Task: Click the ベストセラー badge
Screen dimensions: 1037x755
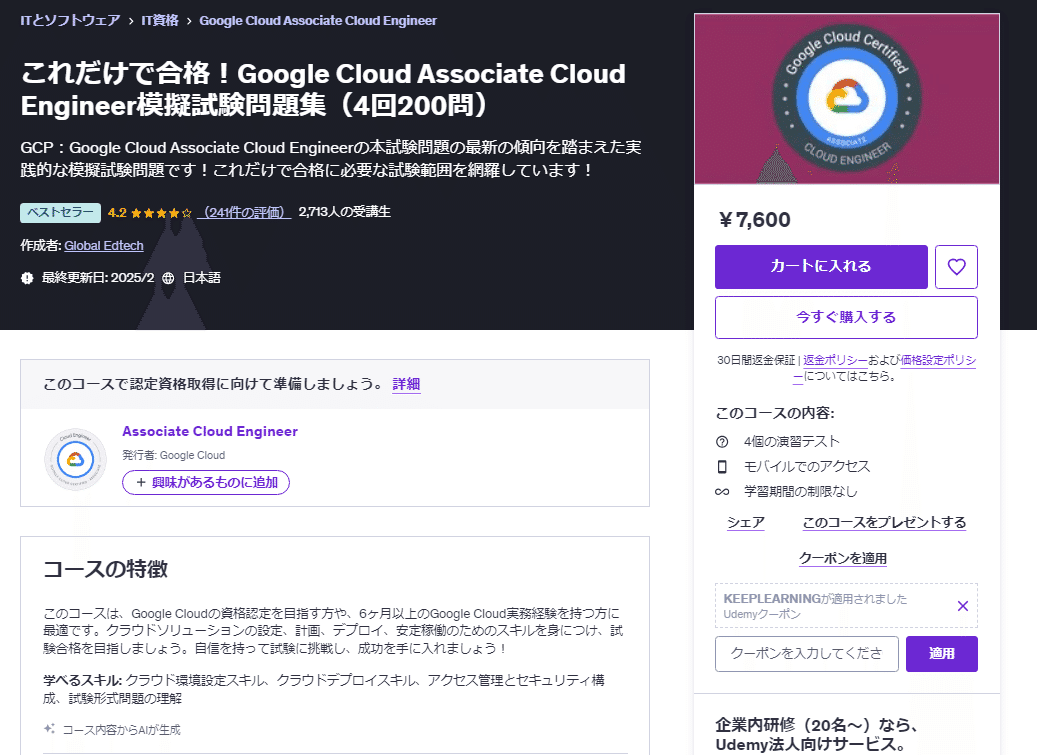Action: pyautogui.click(x=60, y=212)
